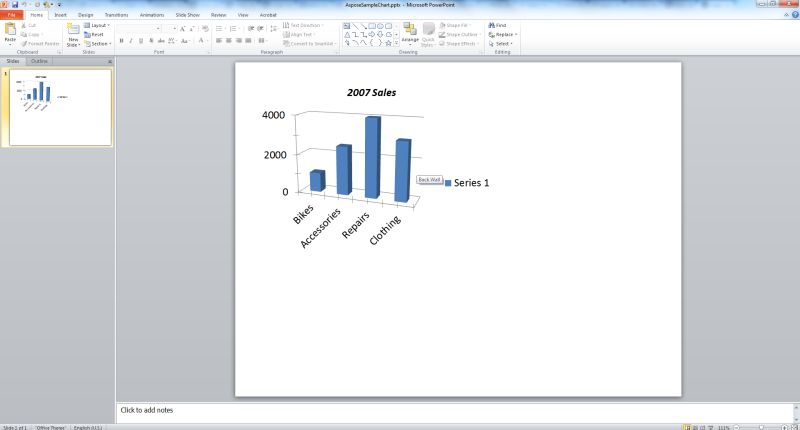The image size is (800, 430).
Task: Open Quick Styles gallery
Action: click(428, 34)
